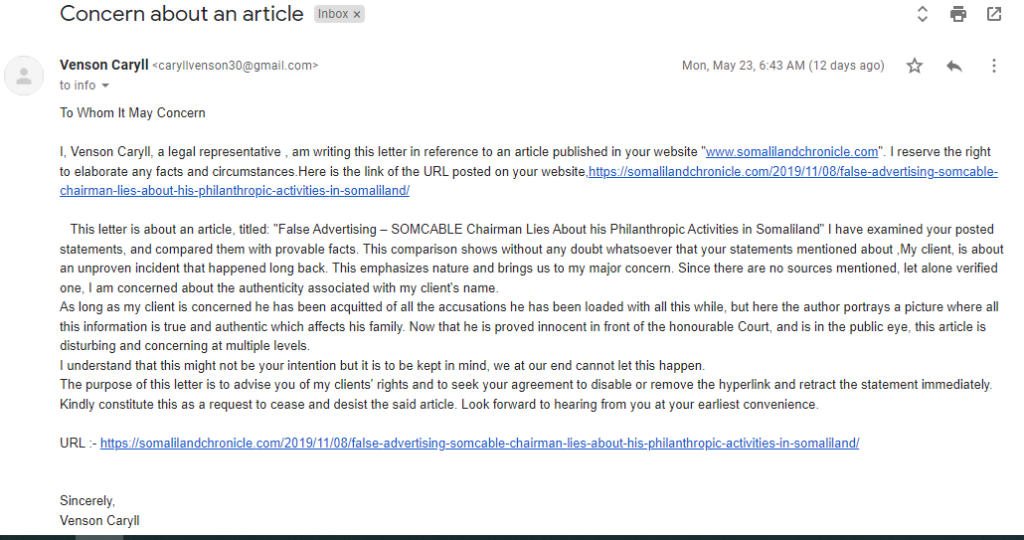This screenshot has height=540, width=1024.
Task: Open email in new window icon
Action: pyautogui.click(x=994, y=14)
